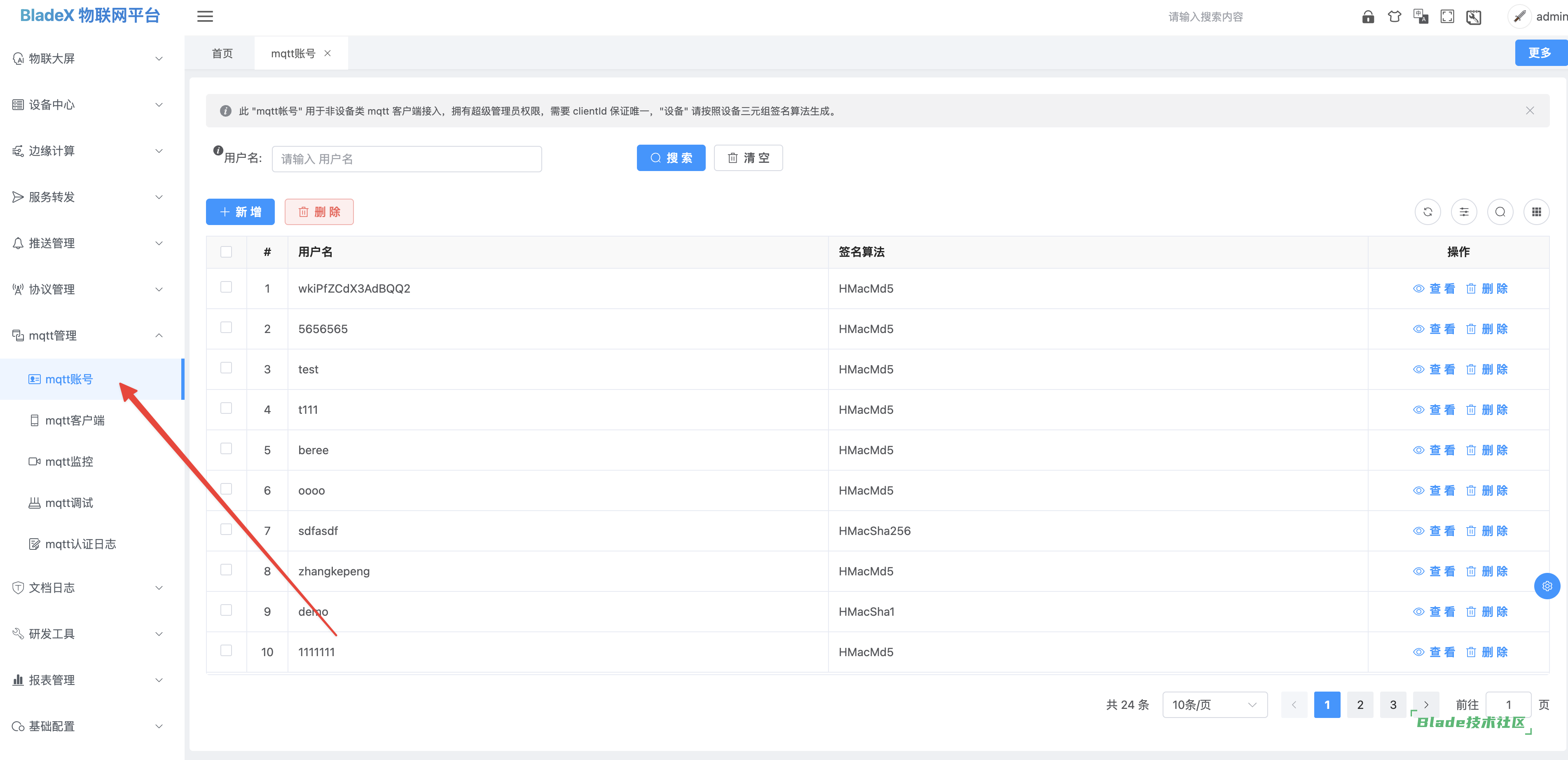Click the lock screen icon in header
The width and height of the screenshot is (1568, 760).
tap(1368, 17)
